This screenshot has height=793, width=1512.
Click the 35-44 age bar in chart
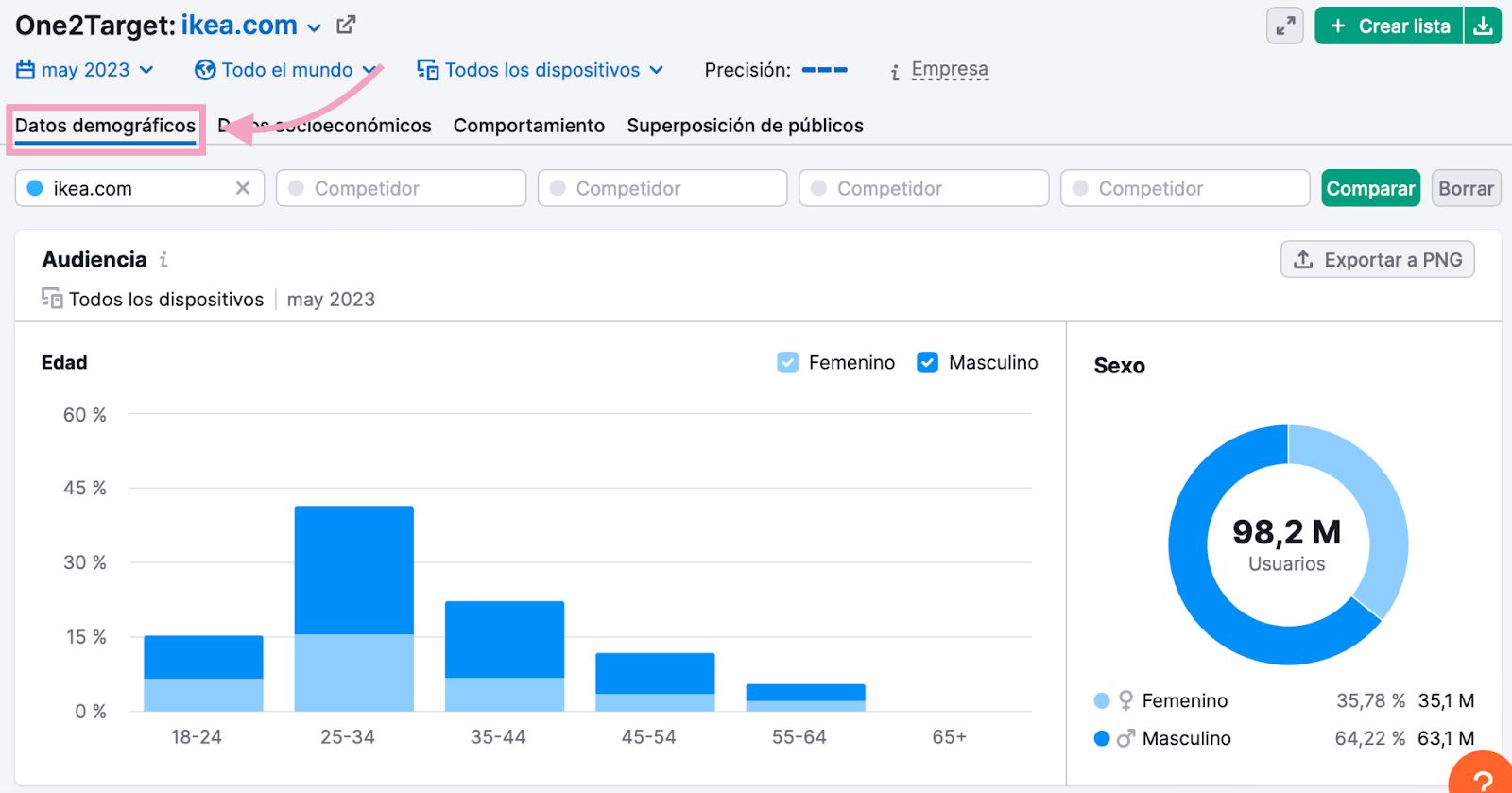click(505, 656)
